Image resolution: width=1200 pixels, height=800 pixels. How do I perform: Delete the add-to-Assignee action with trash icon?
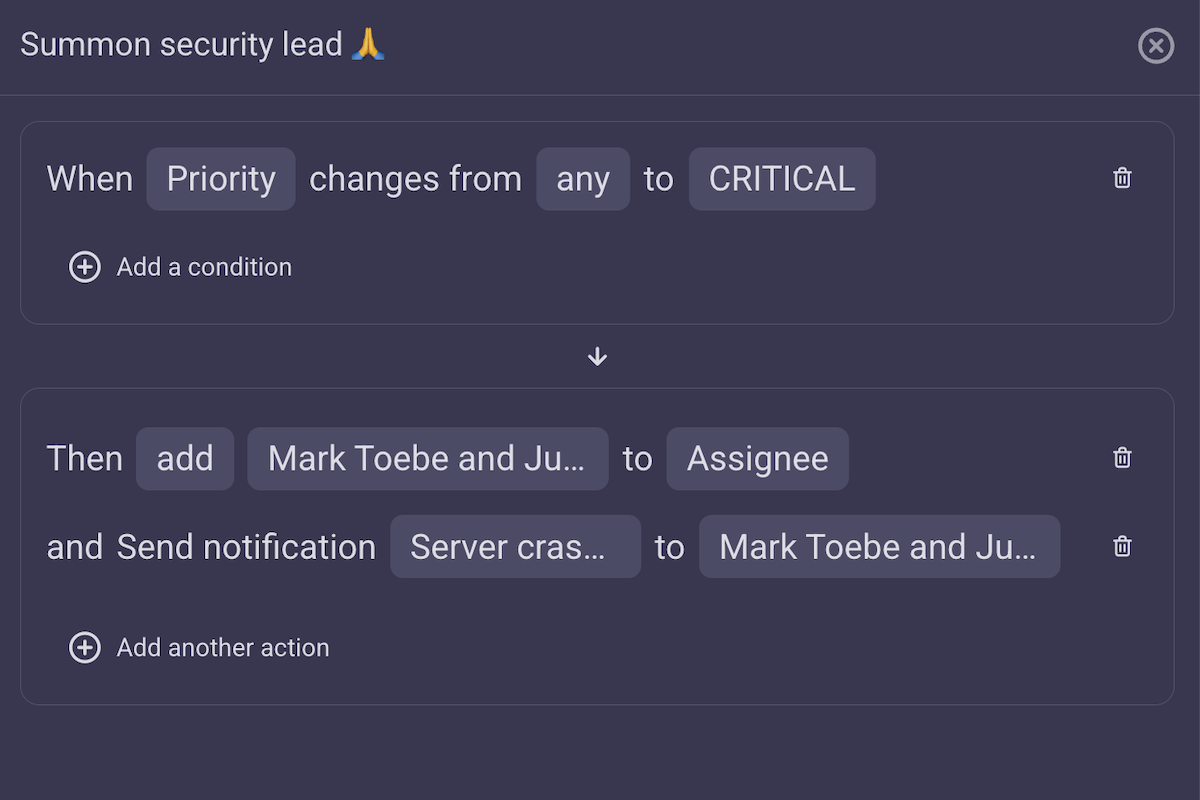[1122, 458]
